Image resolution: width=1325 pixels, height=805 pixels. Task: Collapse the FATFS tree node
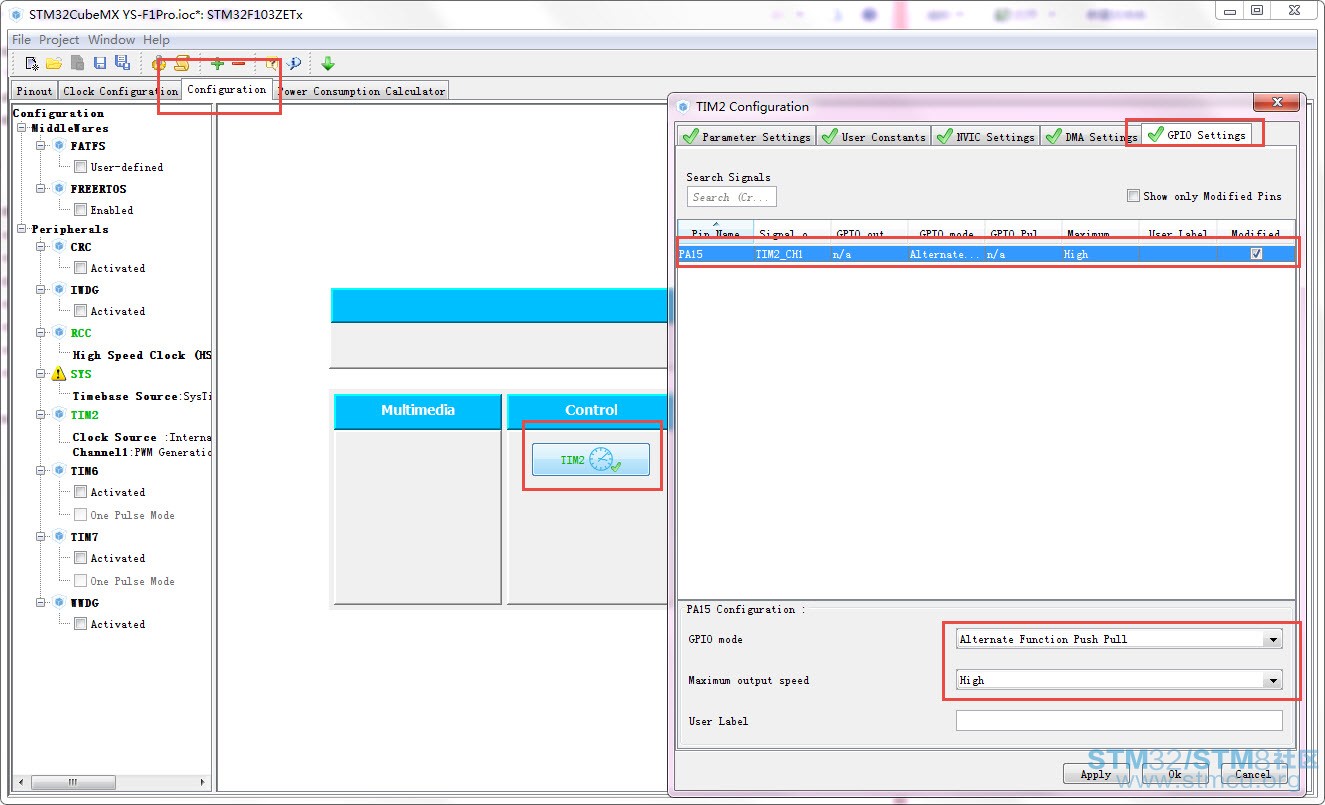click(x=42, y=146)
